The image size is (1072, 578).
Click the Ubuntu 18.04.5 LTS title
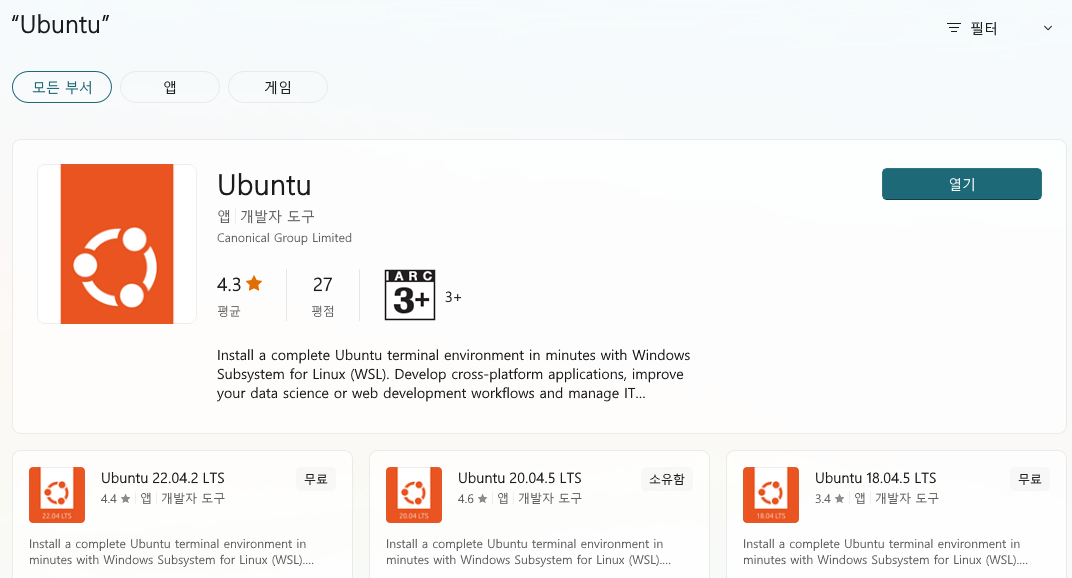click(876, 478)
